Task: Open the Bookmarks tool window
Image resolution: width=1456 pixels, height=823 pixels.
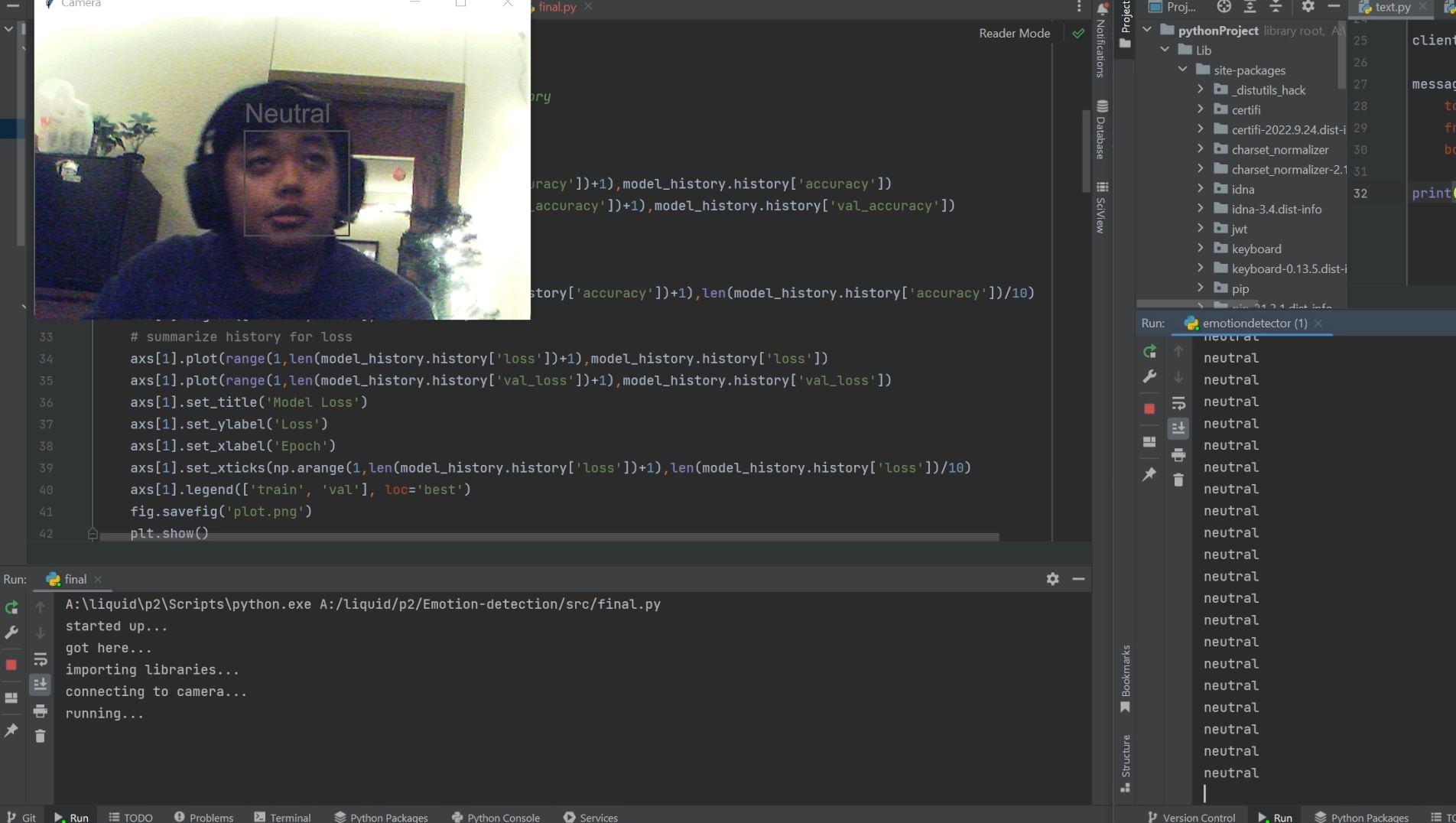Action: pyautogui.click(x=1125, y=678)
